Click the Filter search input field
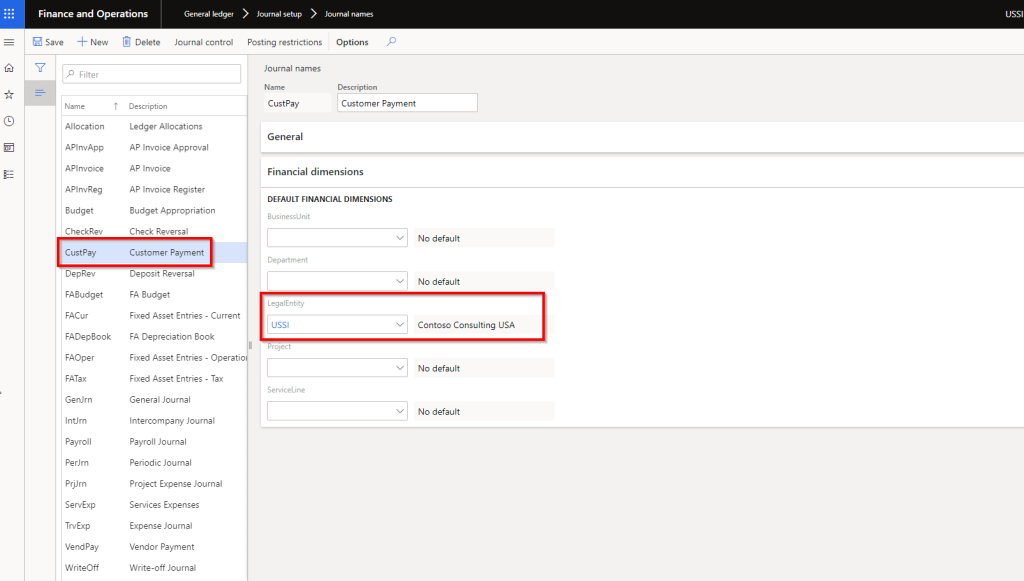 point(157,74)
